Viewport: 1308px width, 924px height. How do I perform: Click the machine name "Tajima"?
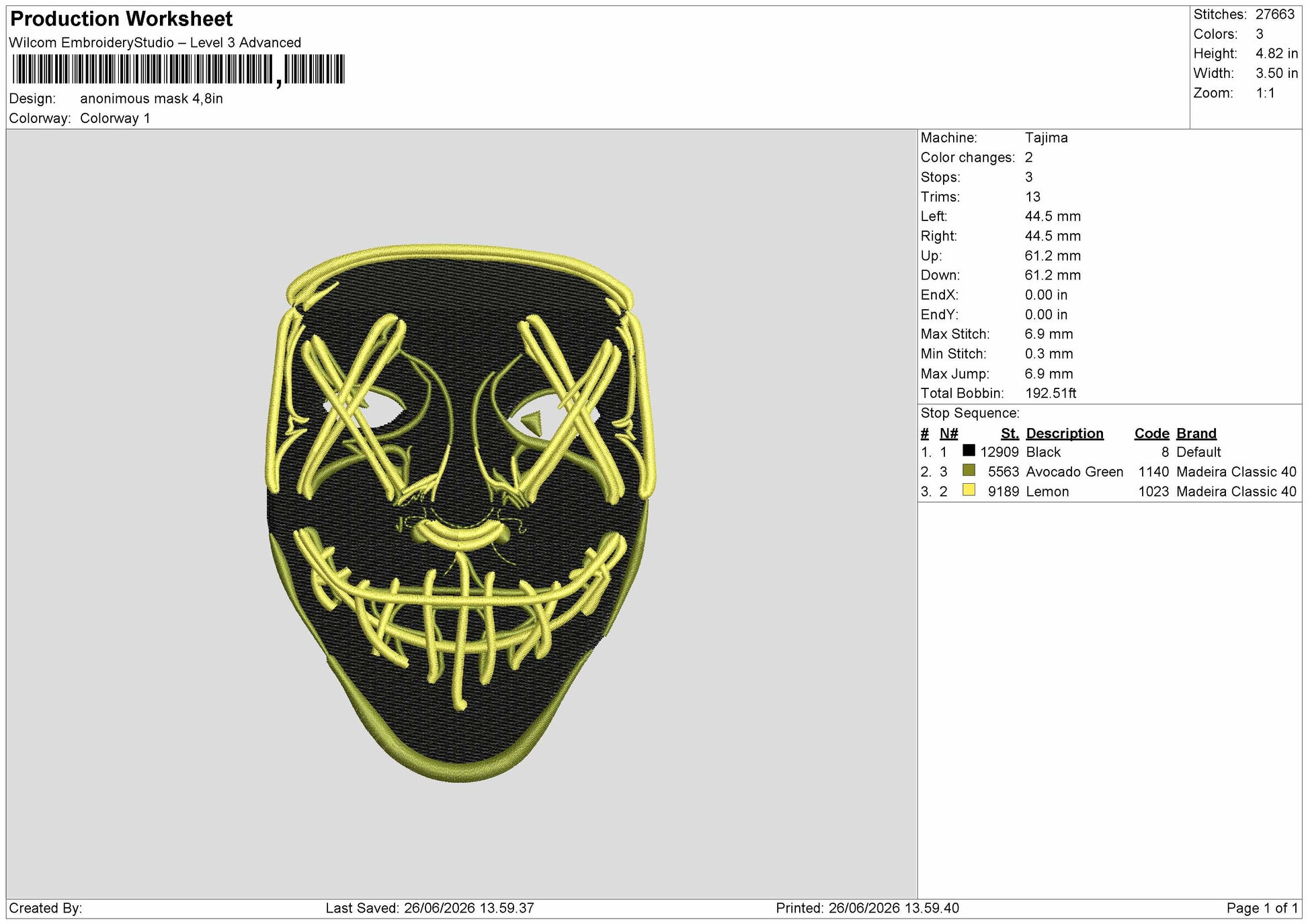point(1046,138)
